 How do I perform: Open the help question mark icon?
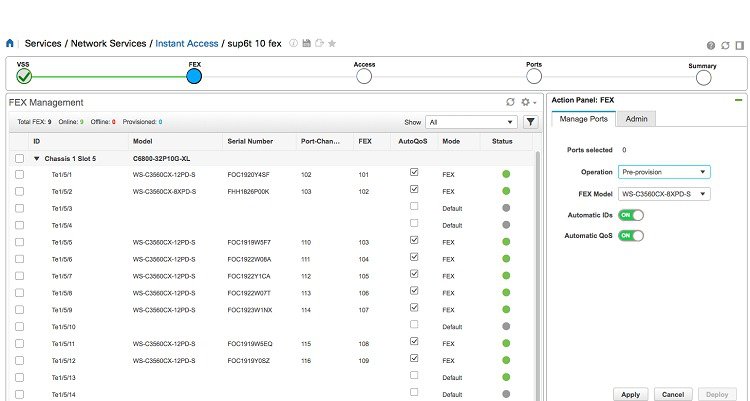point(711,45)
